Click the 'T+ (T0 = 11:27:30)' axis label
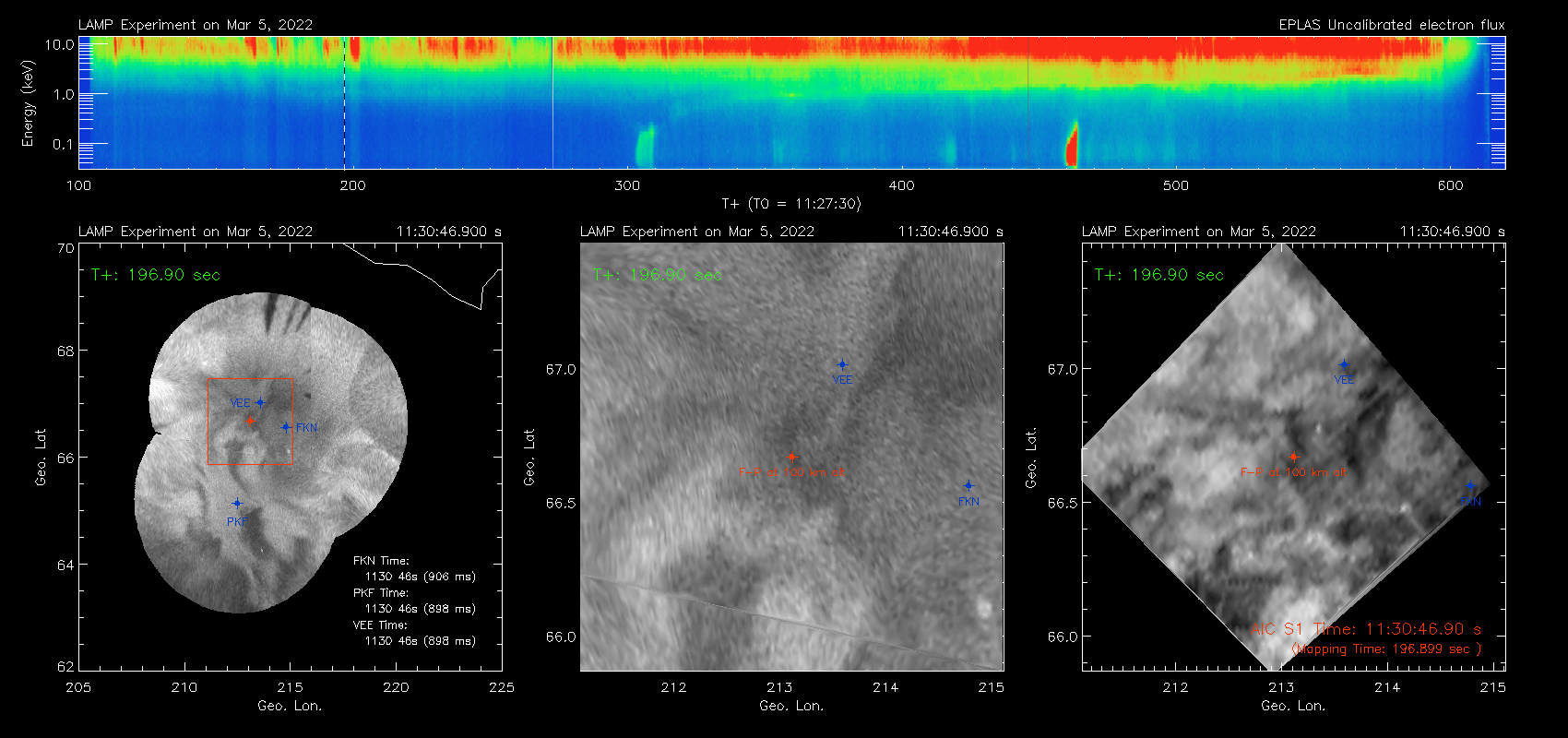1568x738 pixels. [790, 204]
